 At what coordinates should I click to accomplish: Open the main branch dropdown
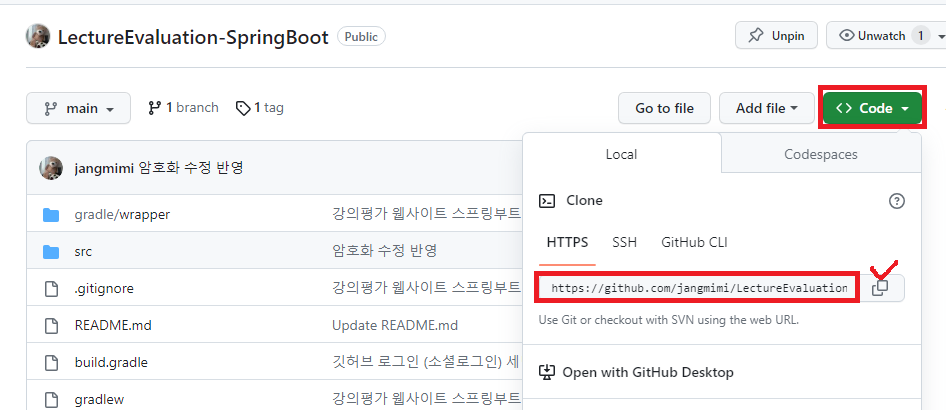tap(78, 109)
